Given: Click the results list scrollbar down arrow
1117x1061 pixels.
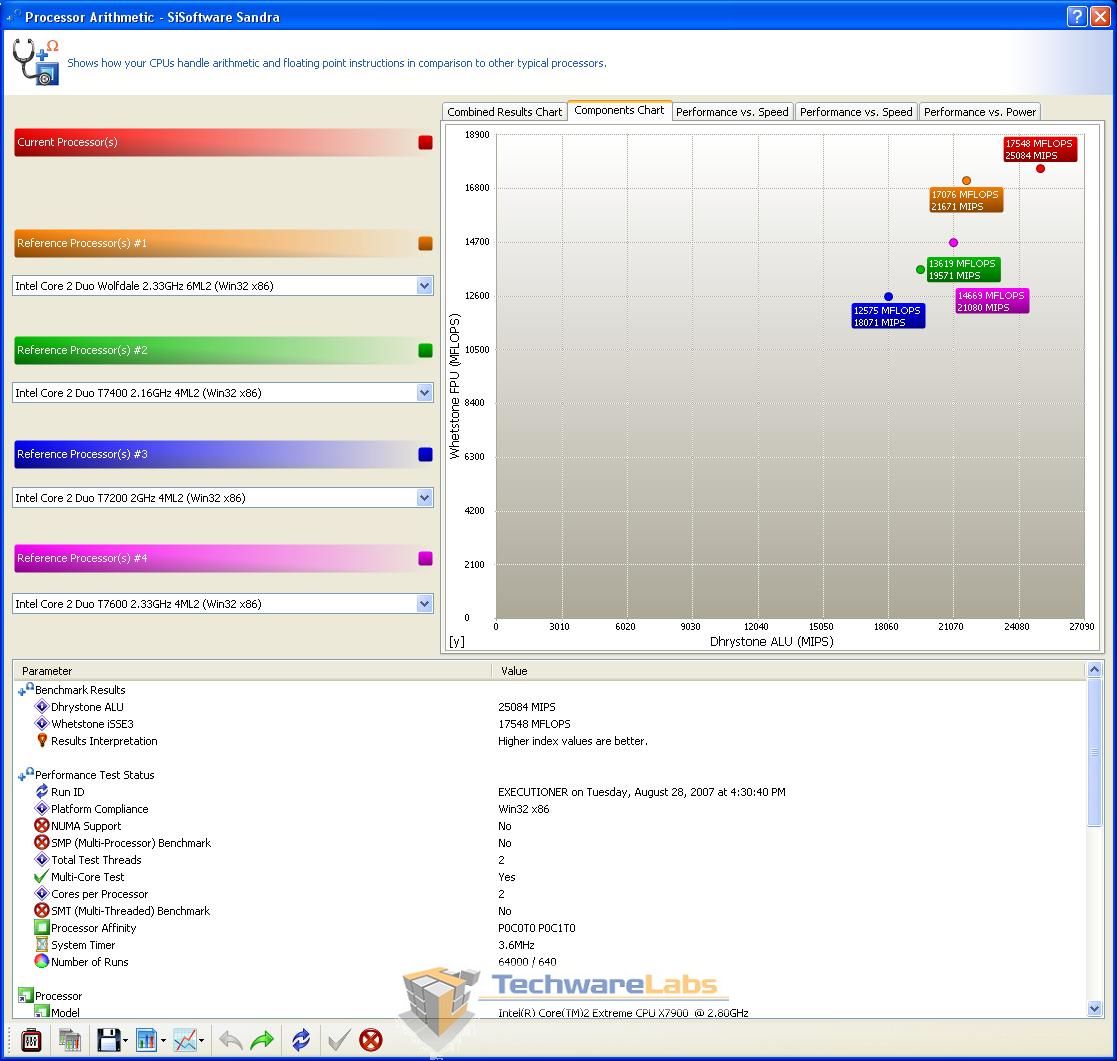Looking at the screenshot, I should [x=1094, y=1010].
